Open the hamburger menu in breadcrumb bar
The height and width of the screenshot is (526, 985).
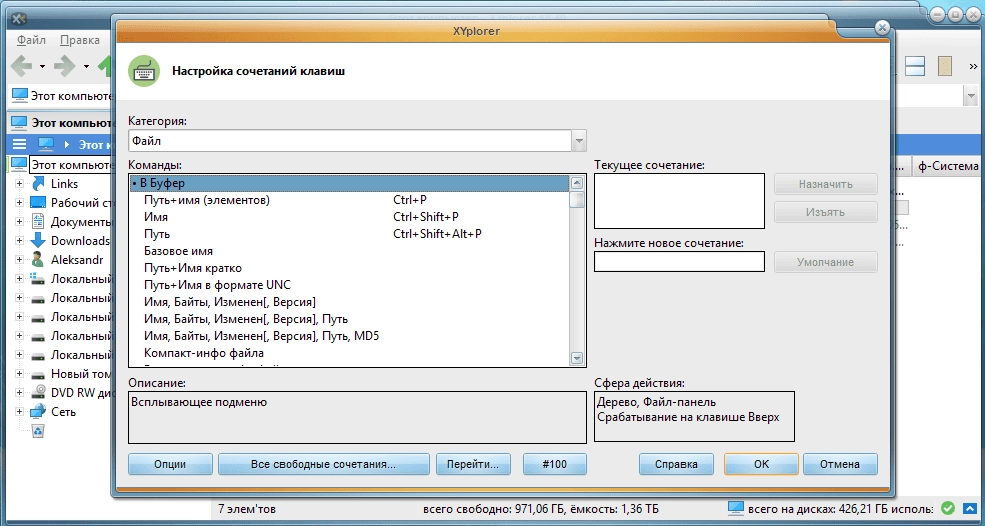19,144
